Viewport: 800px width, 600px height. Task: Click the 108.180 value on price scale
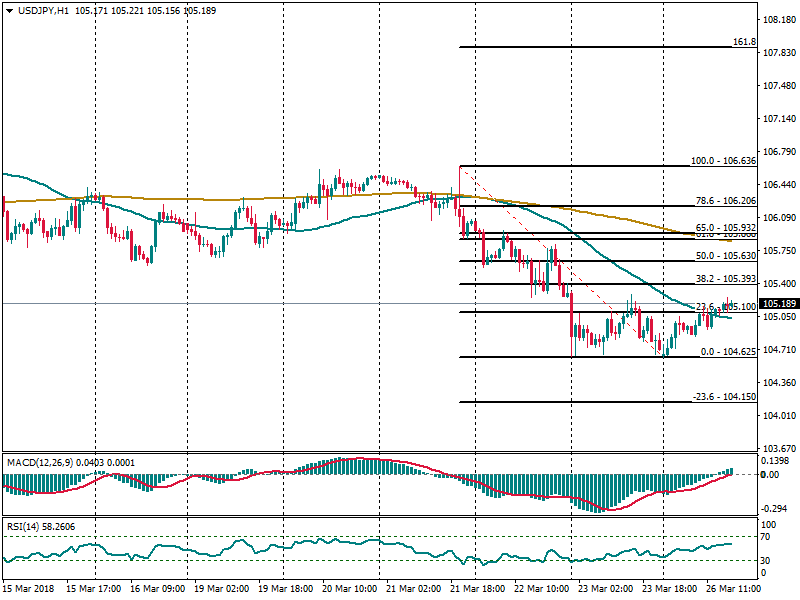pyautogui.click(x=777, y=20)
